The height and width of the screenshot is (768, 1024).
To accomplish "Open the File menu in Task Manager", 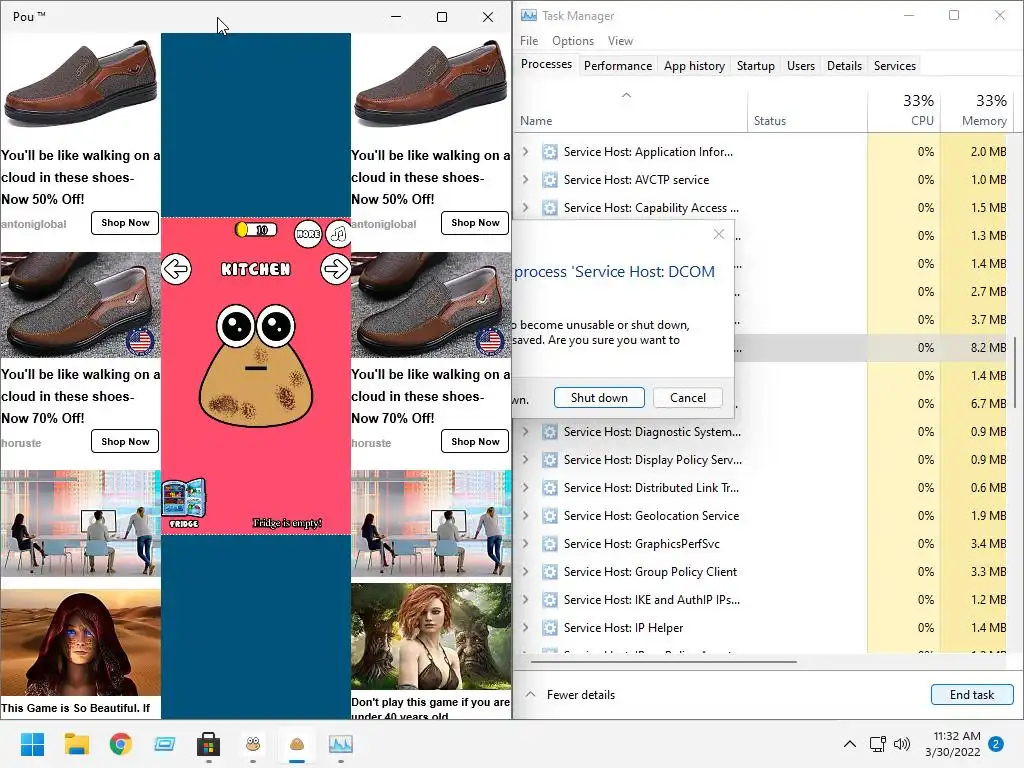I will (529, 40).
